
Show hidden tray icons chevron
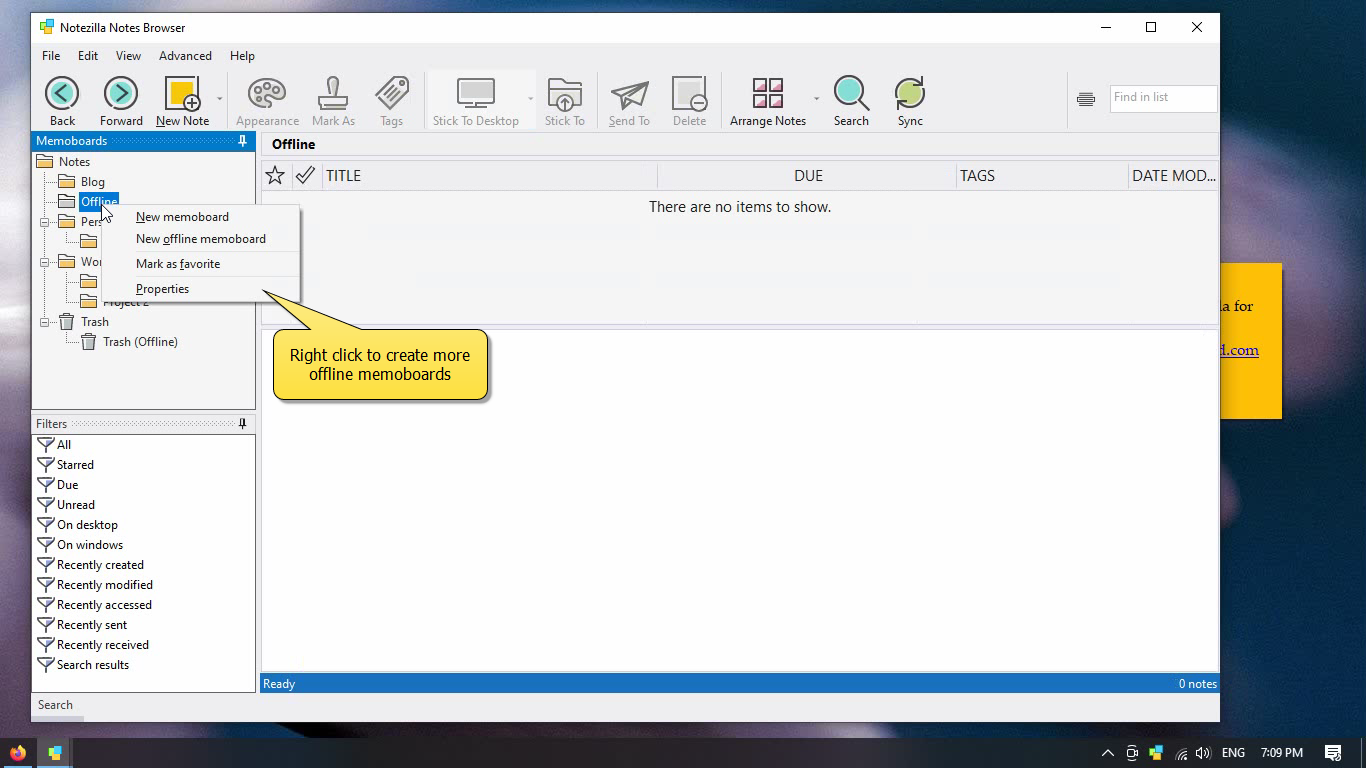[1107, 753]
